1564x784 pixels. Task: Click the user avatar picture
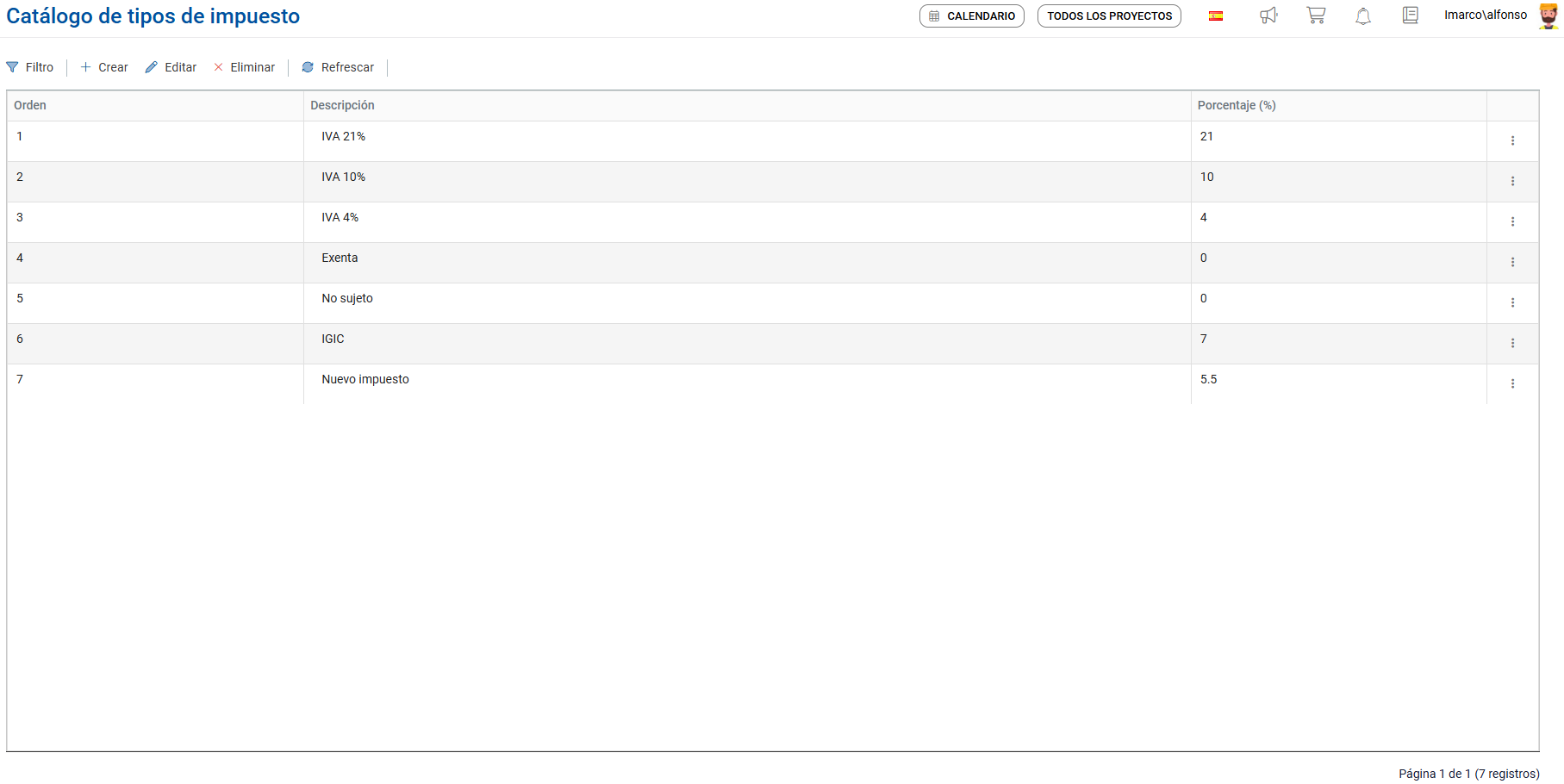(x=1548, y=16)
